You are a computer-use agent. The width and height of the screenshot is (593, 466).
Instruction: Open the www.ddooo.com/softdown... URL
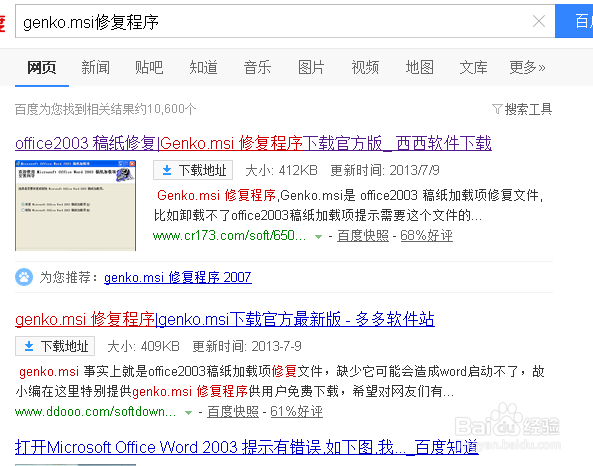click(96, 412)
